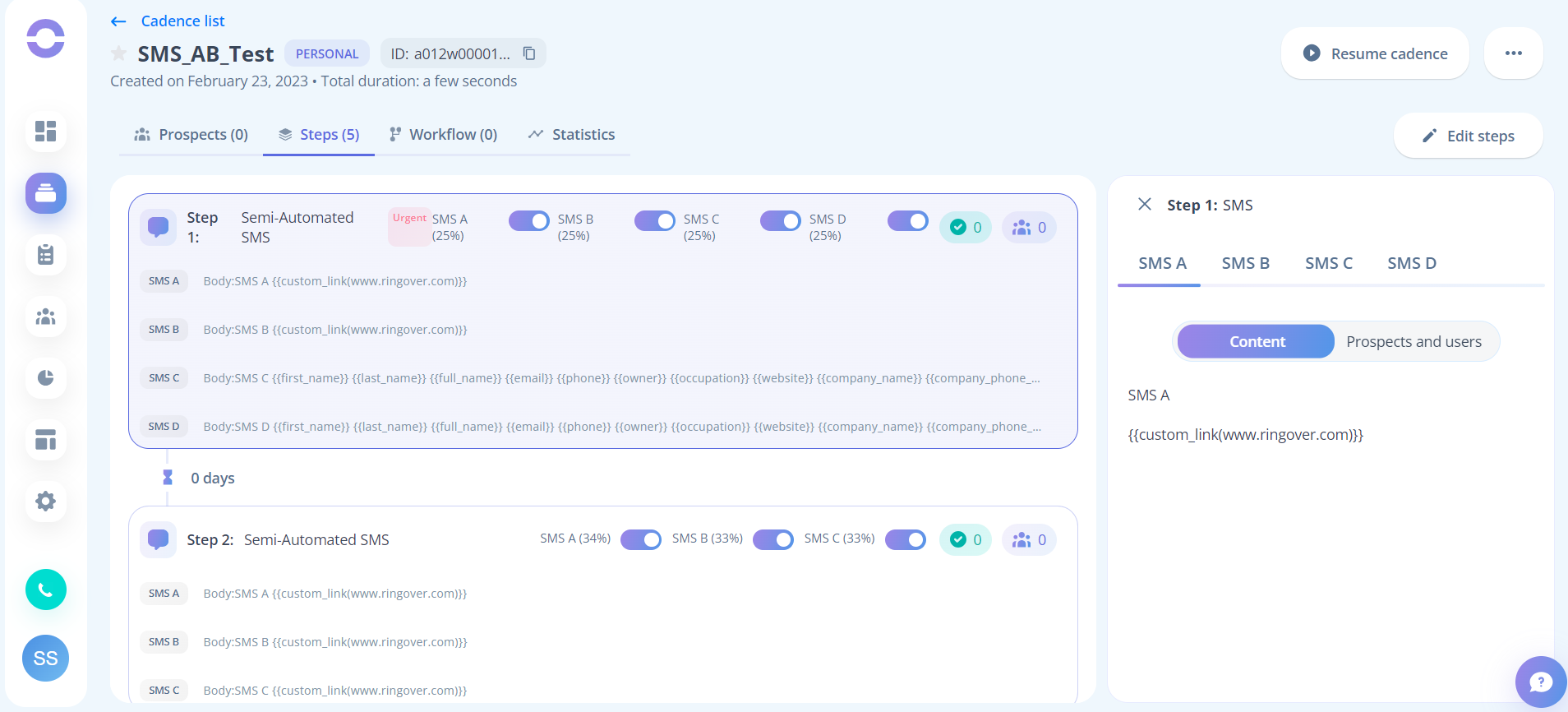
Task: Toggle Step 2 SMS A (34%) switch
Action: point(641,539)
